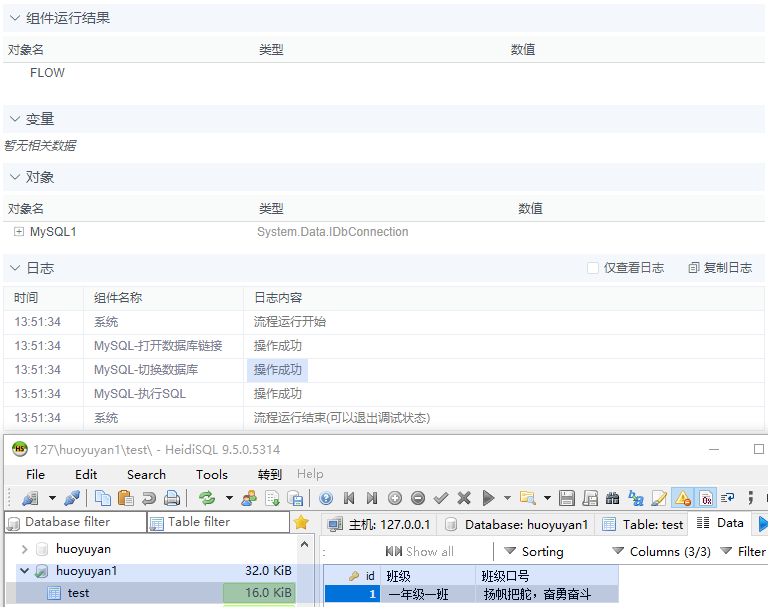768x607 pixels.
Task: Click the Save floppy disk icon
Action: tap(567, 498)
